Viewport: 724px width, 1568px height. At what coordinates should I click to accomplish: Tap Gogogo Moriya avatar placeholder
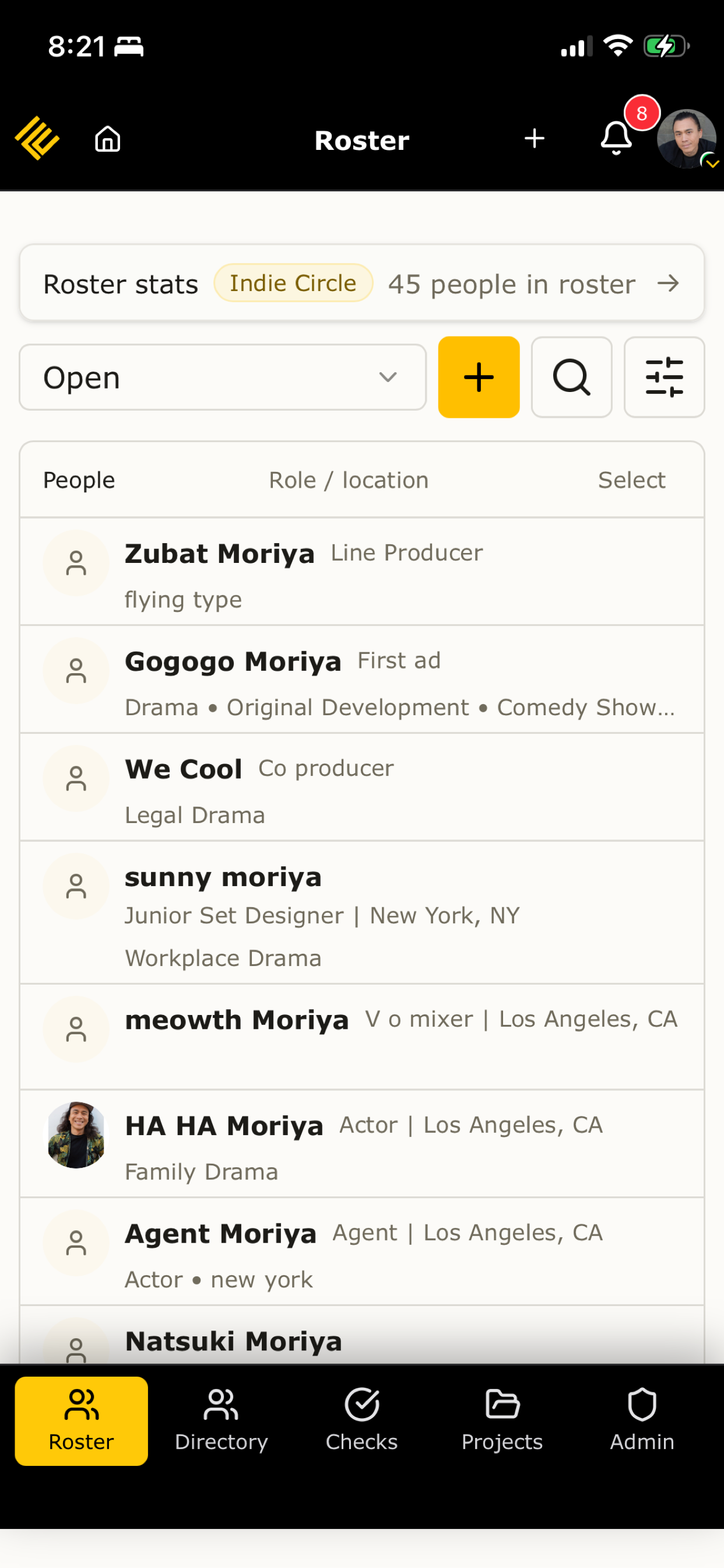tap(76, 671)
